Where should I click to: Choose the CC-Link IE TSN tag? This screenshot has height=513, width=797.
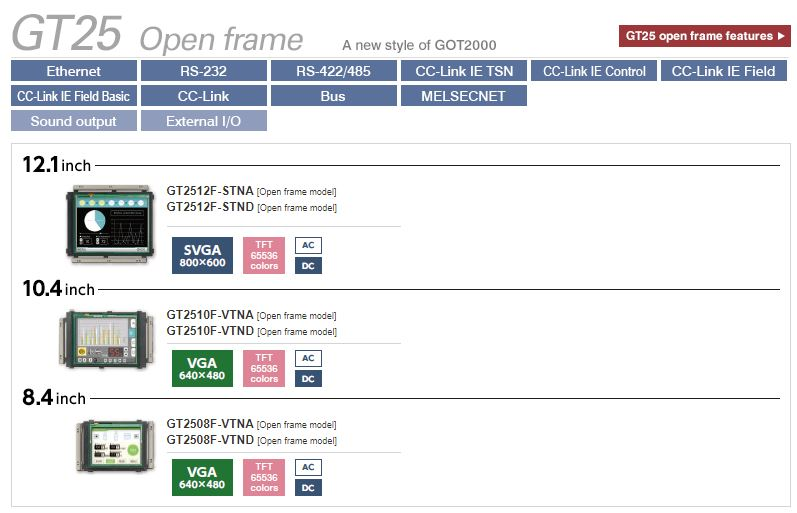click(x=463, y=71)
